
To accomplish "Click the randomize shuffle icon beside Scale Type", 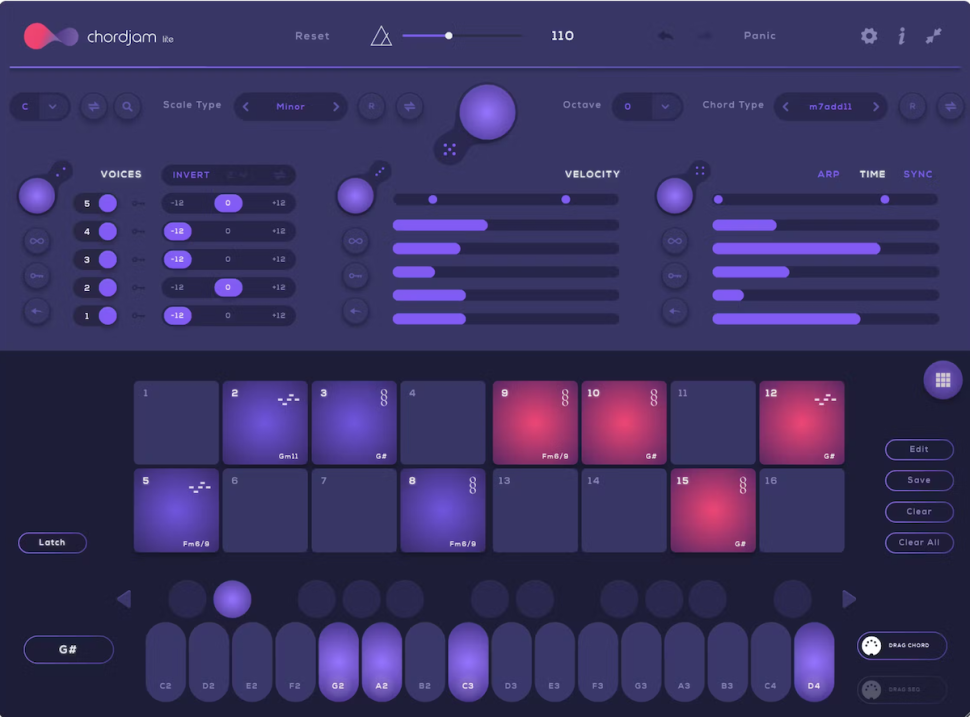I will click(x=93, y=106).
